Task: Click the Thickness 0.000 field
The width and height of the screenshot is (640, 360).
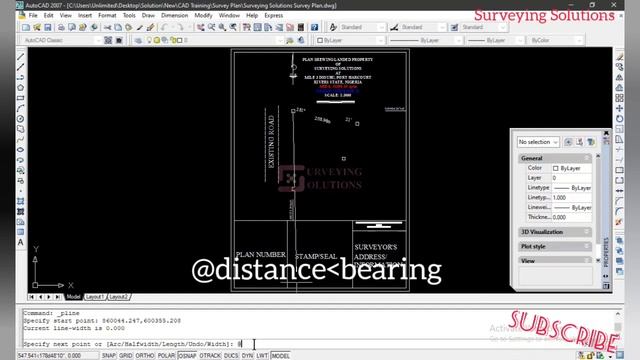Action: click(x=571, y=217)
